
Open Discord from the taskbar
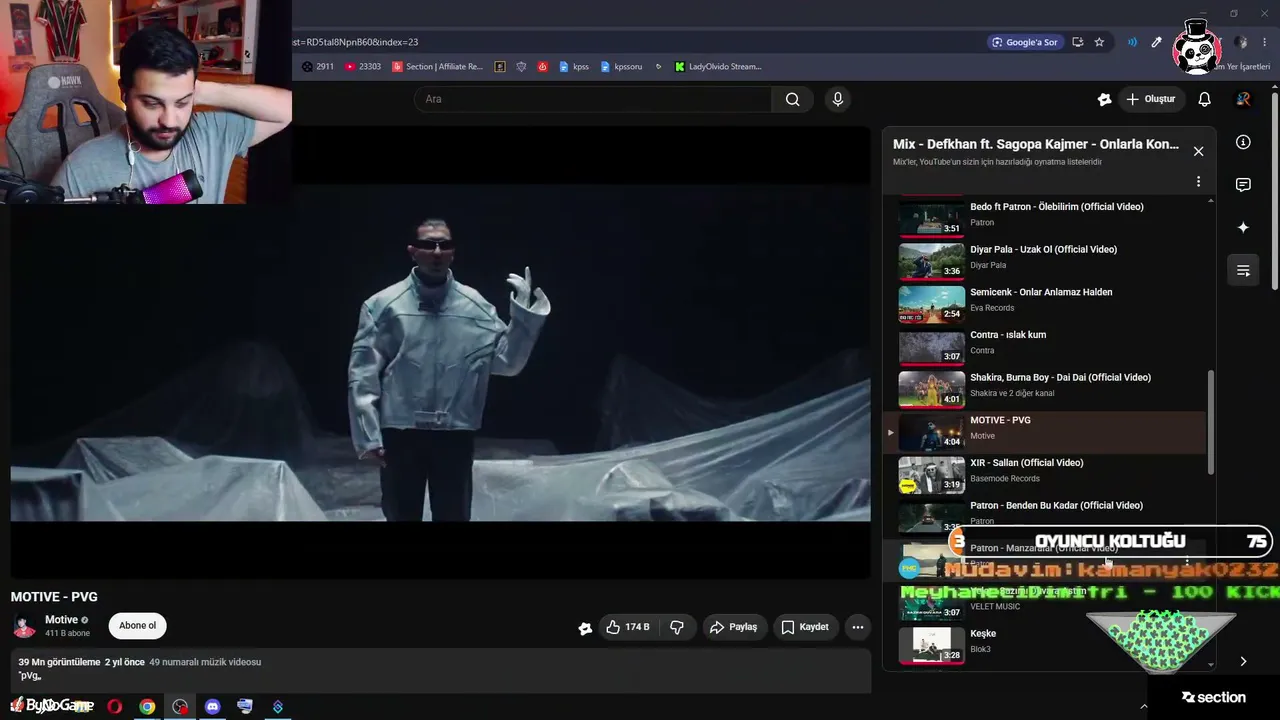tap(212, 706)
